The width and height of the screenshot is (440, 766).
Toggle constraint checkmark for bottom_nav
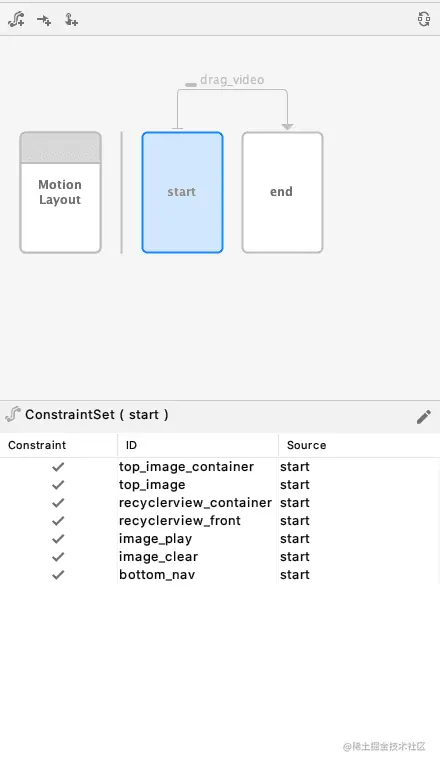click(58, 574)
